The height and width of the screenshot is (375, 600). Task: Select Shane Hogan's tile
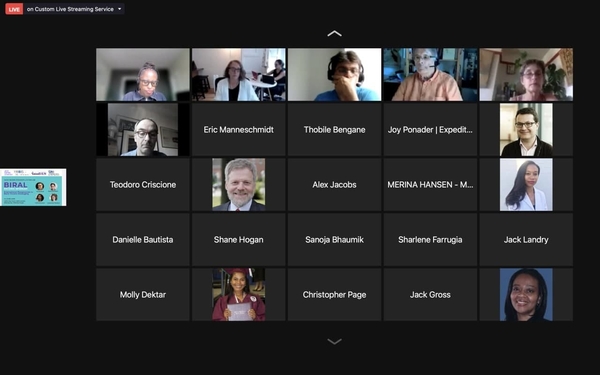pos(238,240)
